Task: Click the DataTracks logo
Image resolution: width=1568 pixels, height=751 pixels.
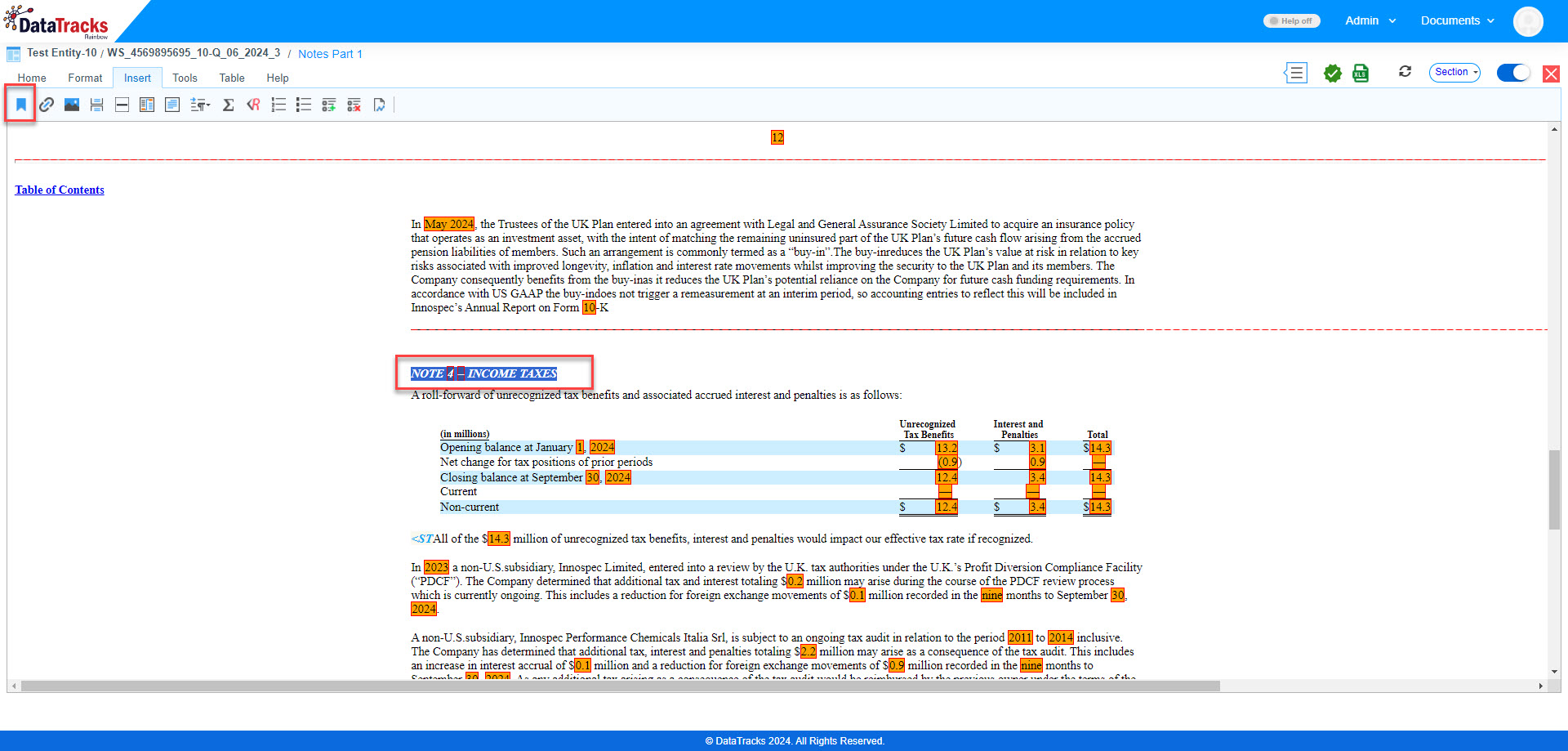Action: tap(56, 22)
